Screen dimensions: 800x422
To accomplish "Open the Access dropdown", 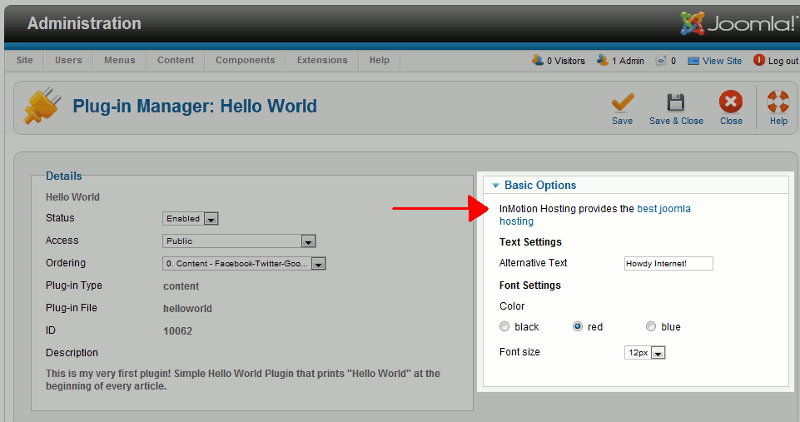I will pyautogui.click(x=239, y=241).
